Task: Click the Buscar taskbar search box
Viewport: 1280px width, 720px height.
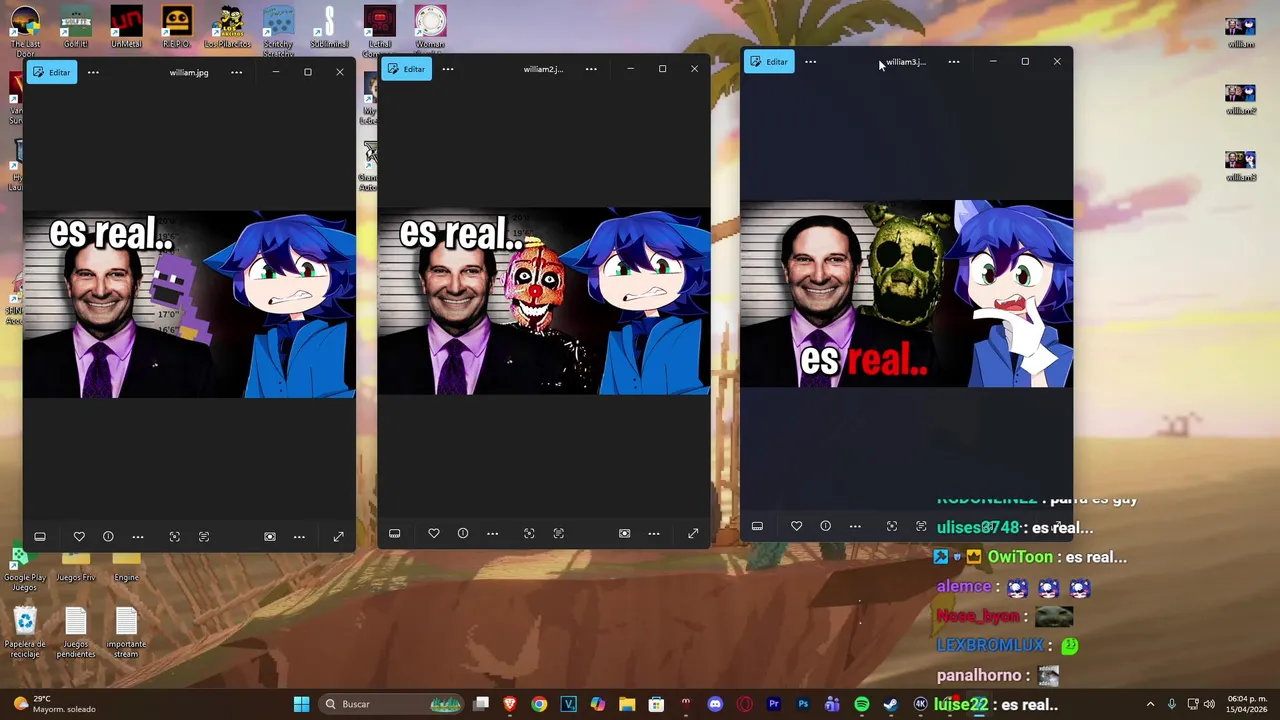Action: pos(393,704)
